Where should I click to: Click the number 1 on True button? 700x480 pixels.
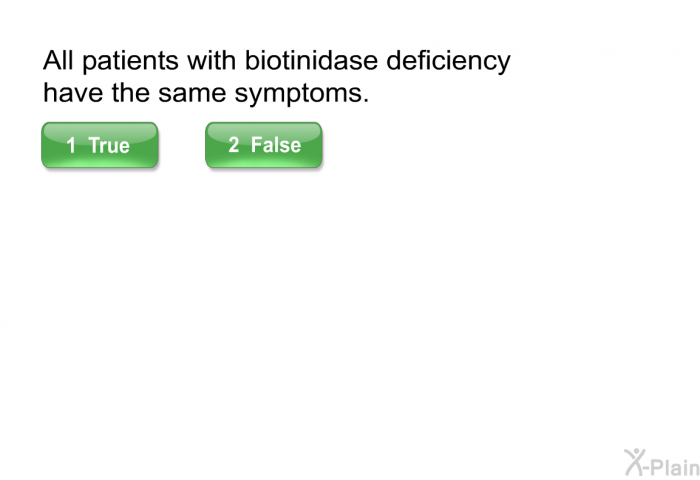click(72, 146)
